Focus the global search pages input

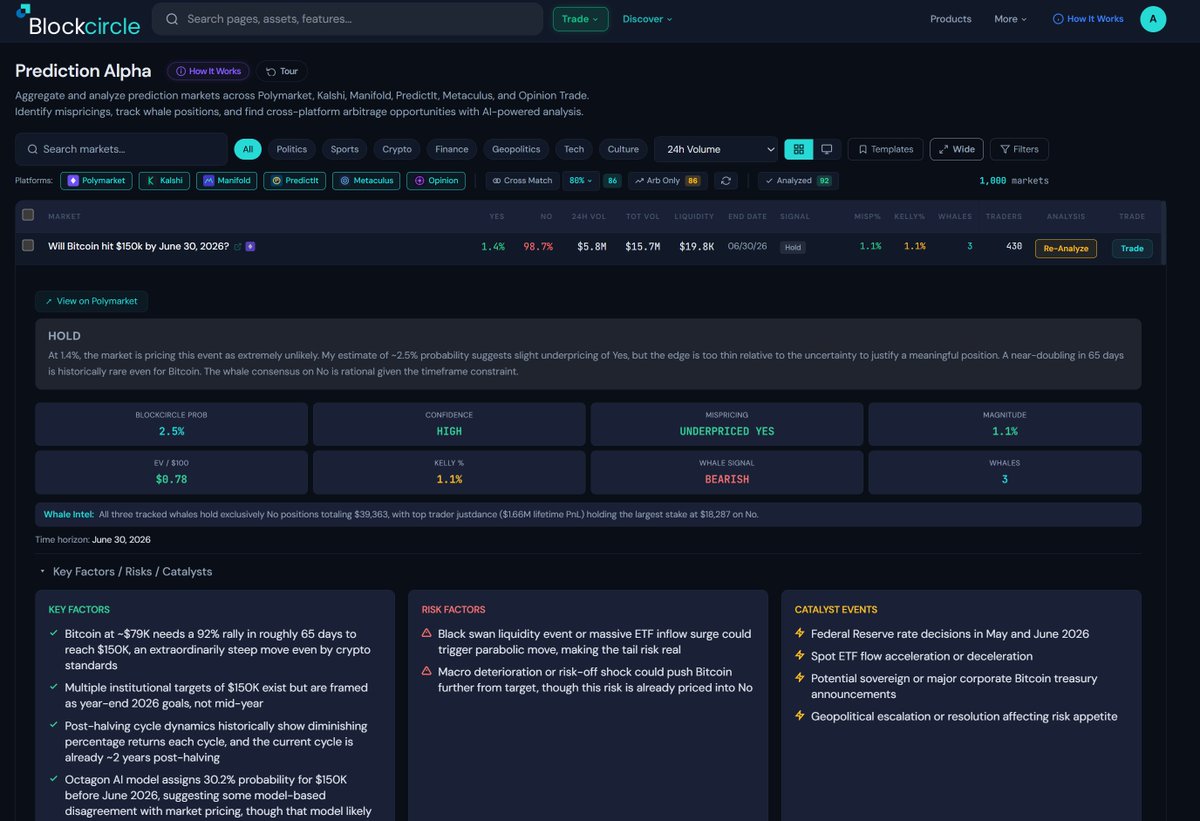coord(347,19)
